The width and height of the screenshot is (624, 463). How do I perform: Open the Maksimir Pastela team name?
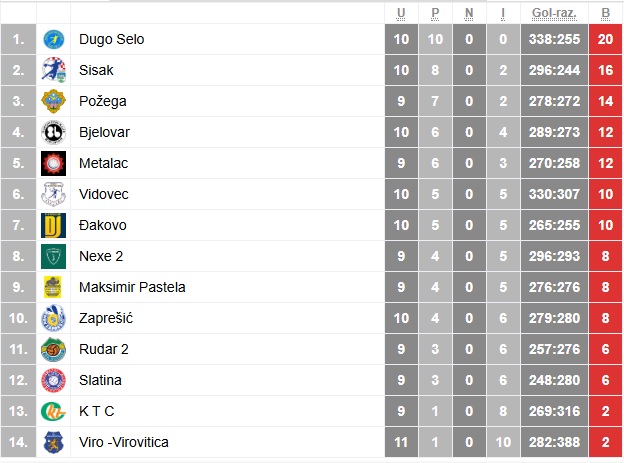(x=132, y=287)
